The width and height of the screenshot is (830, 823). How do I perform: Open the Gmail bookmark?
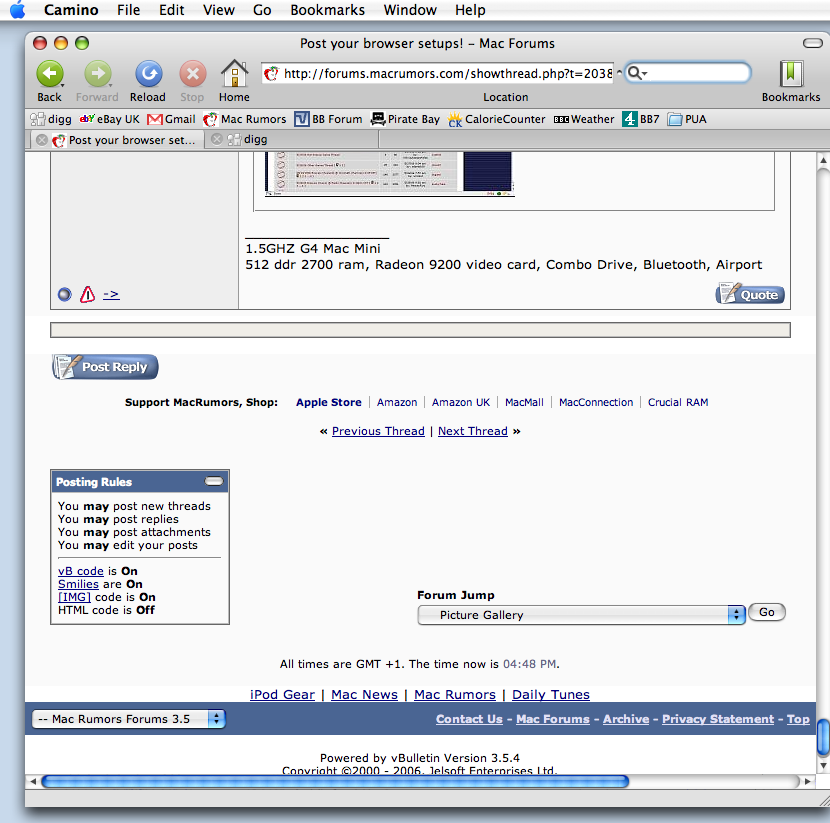(172, 119)
